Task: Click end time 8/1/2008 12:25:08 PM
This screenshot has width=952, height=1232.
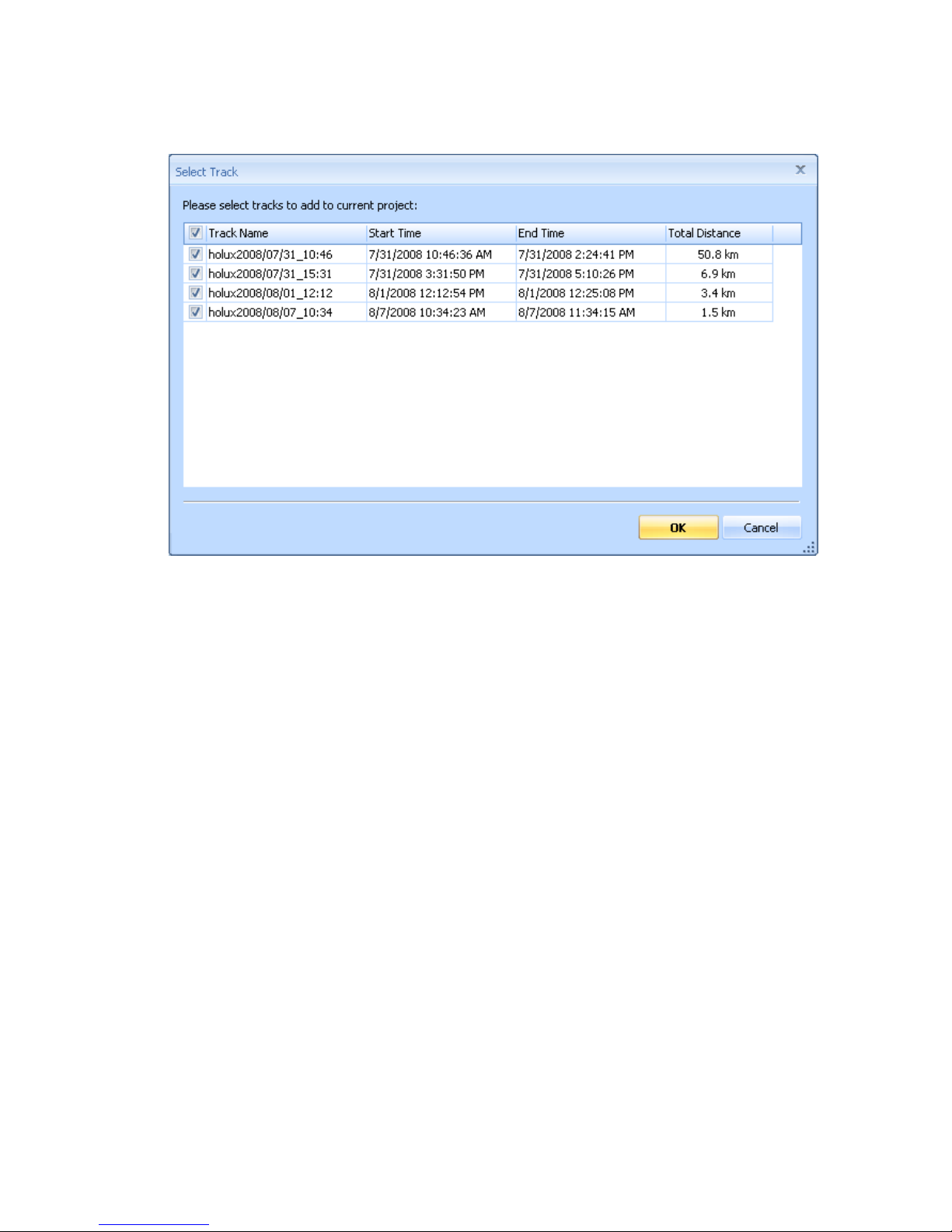Action: point(576,293)
